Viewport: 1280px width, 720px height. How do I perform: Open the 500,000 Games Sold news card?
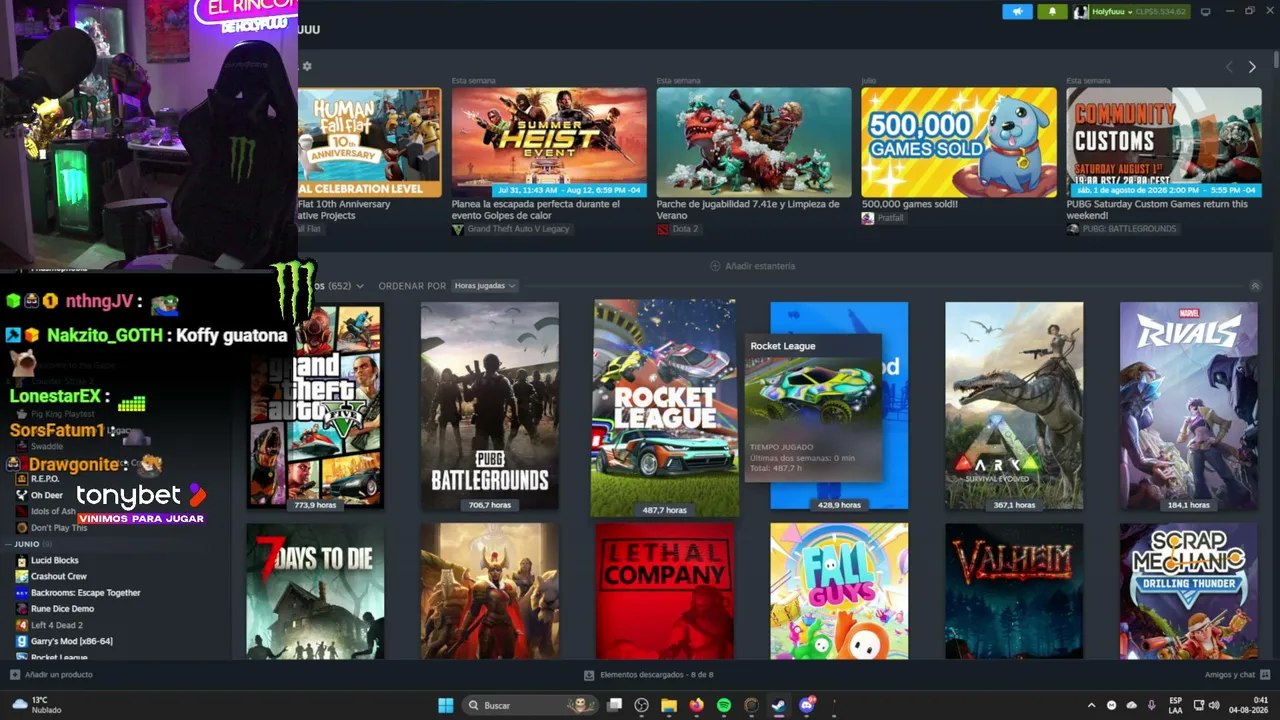(x=959, y=142)
